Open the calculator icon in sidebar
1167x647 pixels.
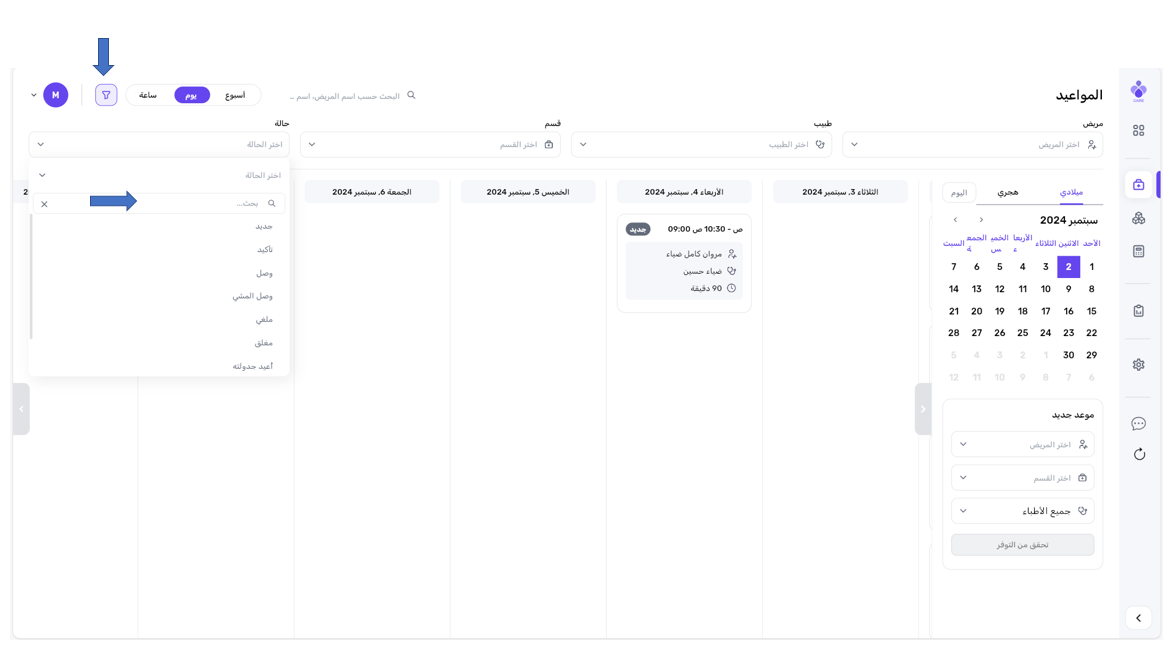tap(1138, 252)
